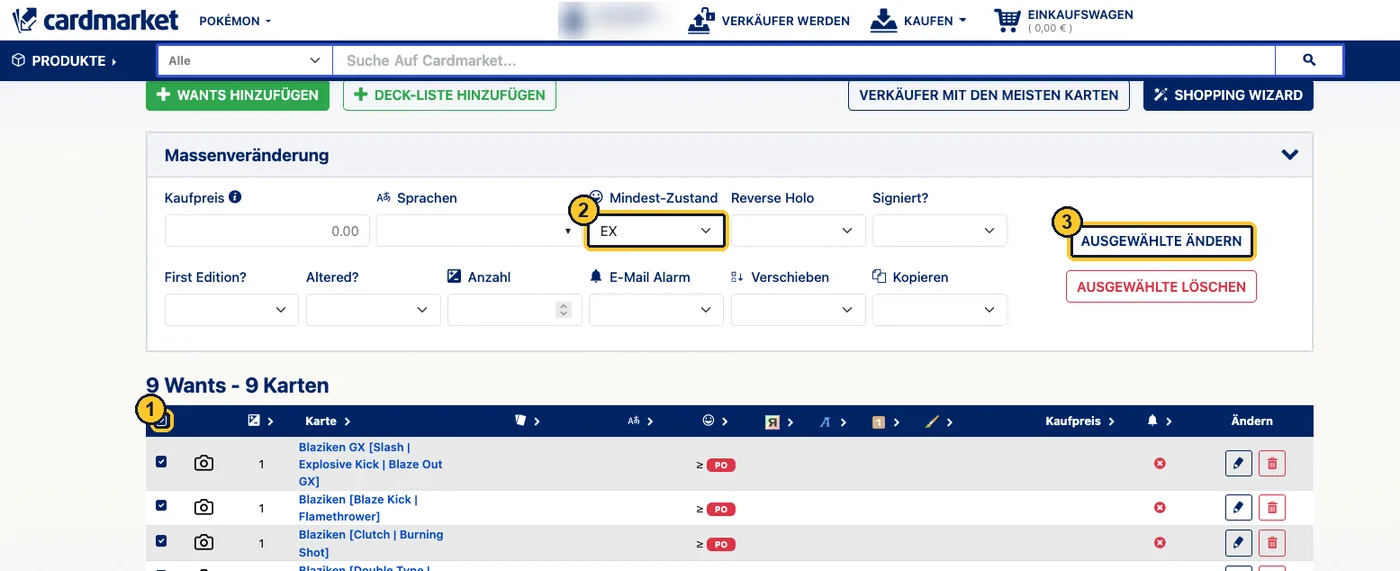Click camera icon for Blaziken Clutch row
The image size is (1400, 571).
click(x=203, y=543)
